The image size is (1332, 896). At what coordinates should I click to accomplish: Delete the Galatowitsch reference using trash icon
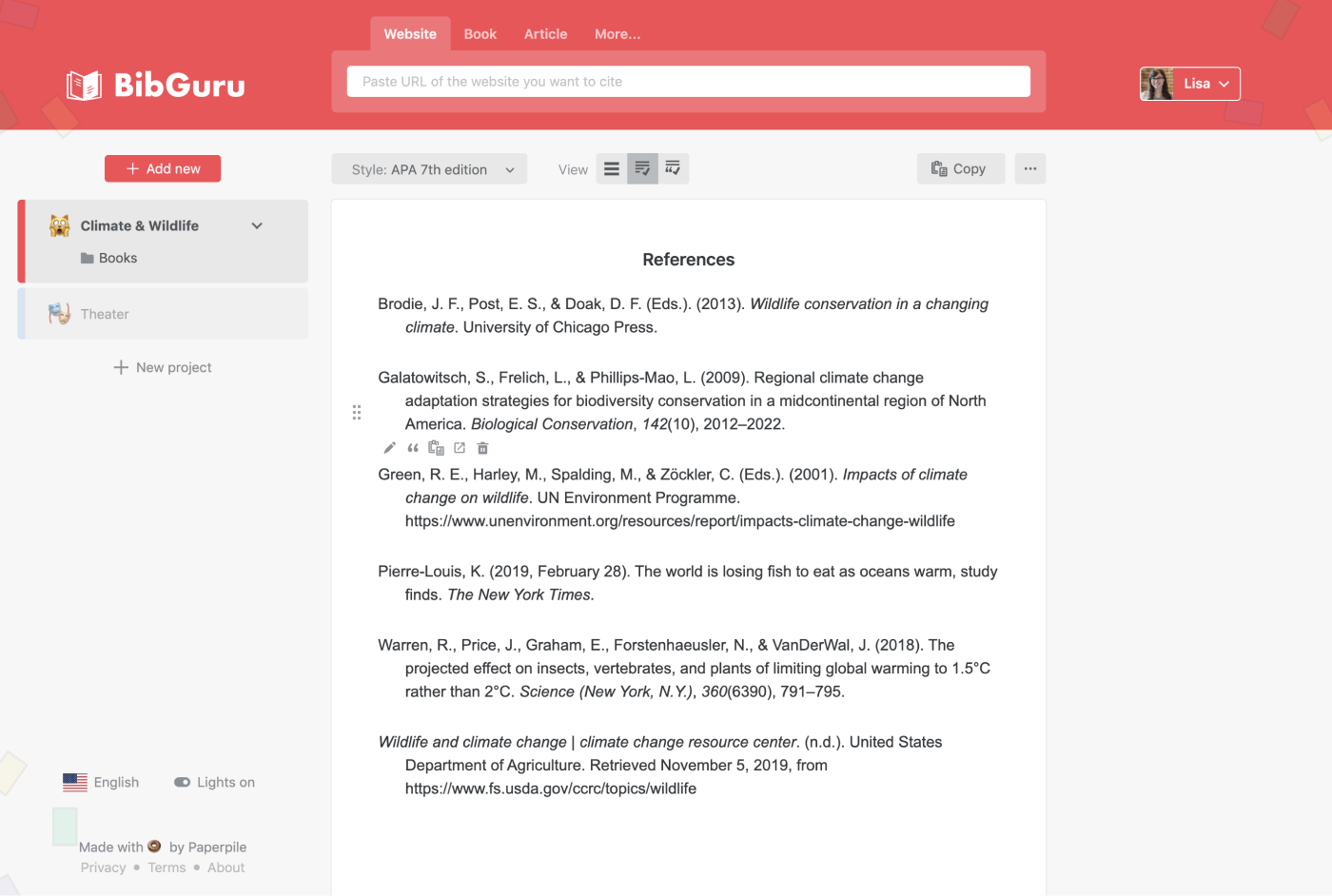(482, 447)
